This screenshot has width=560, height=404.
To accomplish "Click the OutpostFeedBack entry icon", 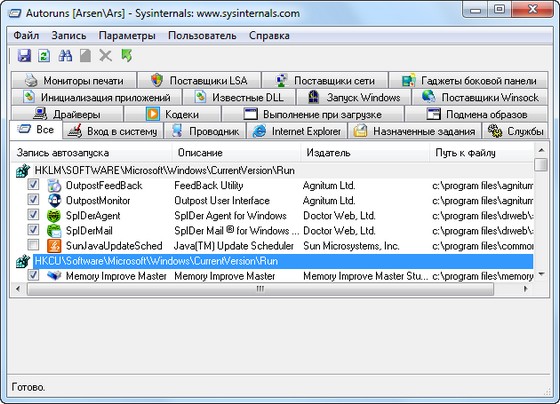I will point(54,185).
